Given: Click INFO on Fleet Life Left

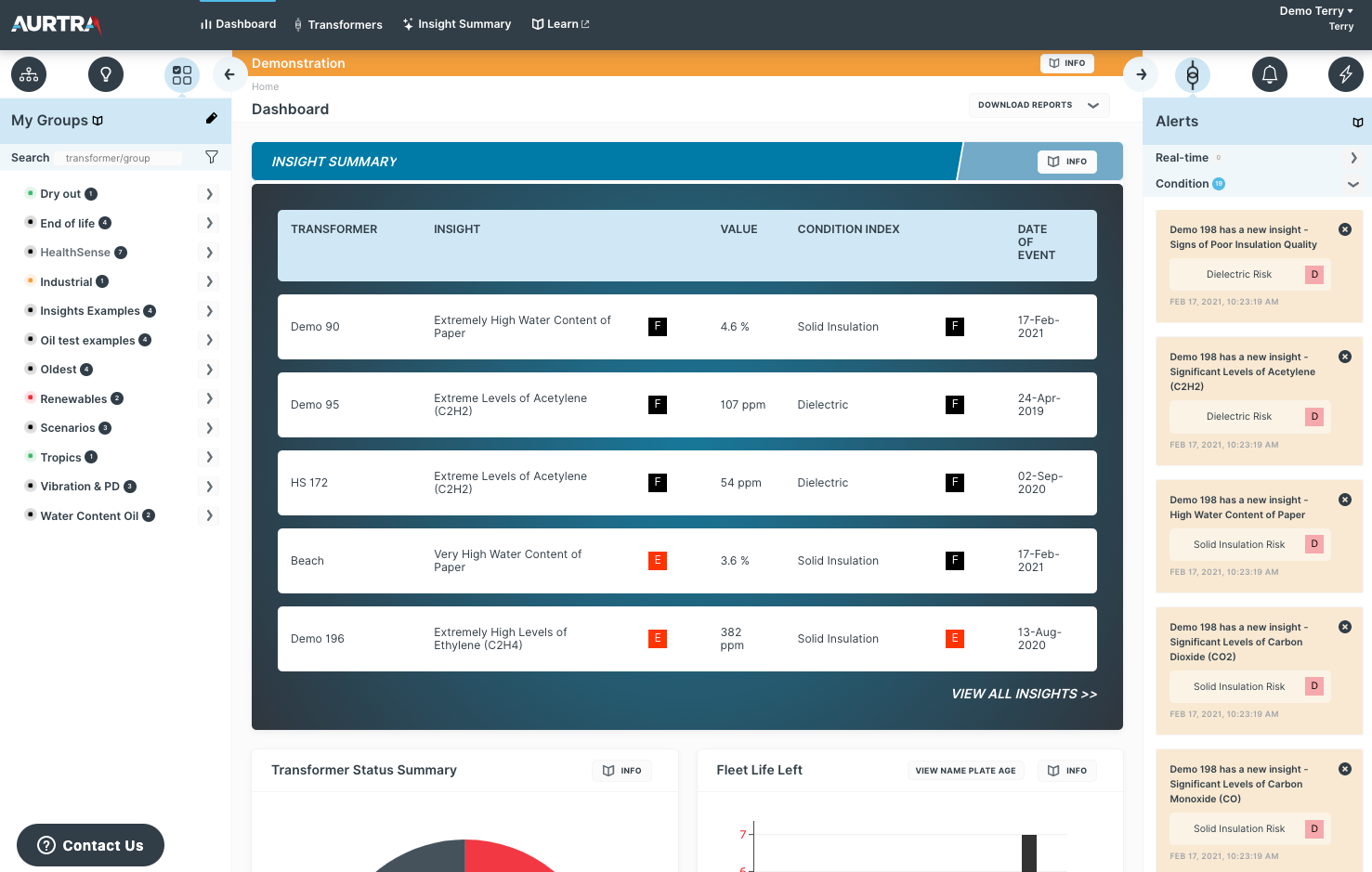Looking at the screenshot, I should point(1067,771).
